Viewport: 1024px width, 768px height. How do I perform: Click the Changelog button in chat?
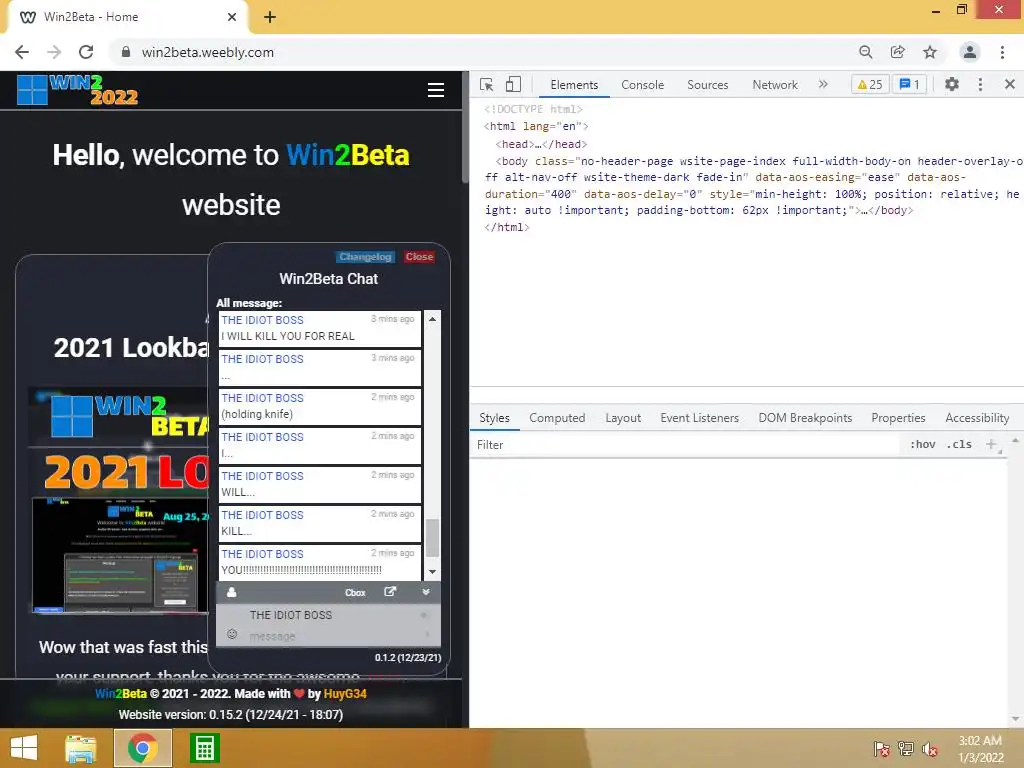365,257
